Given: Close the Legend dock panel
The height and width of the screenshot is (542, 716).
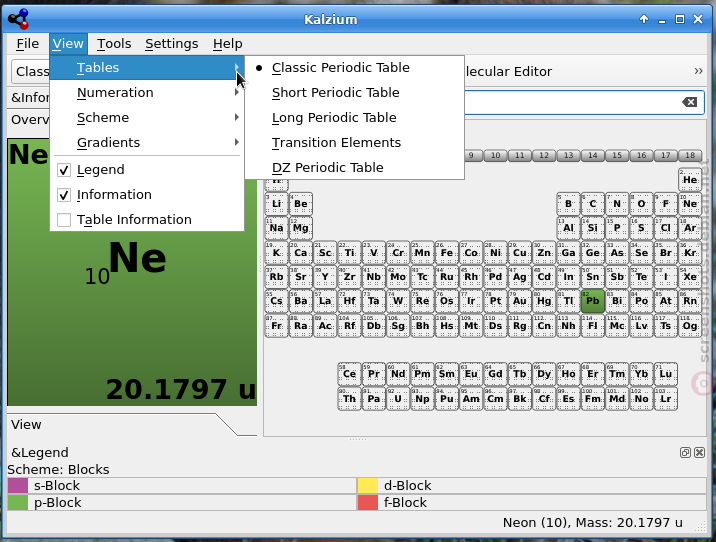Looking at the screenshot, I should pos(699,453).
